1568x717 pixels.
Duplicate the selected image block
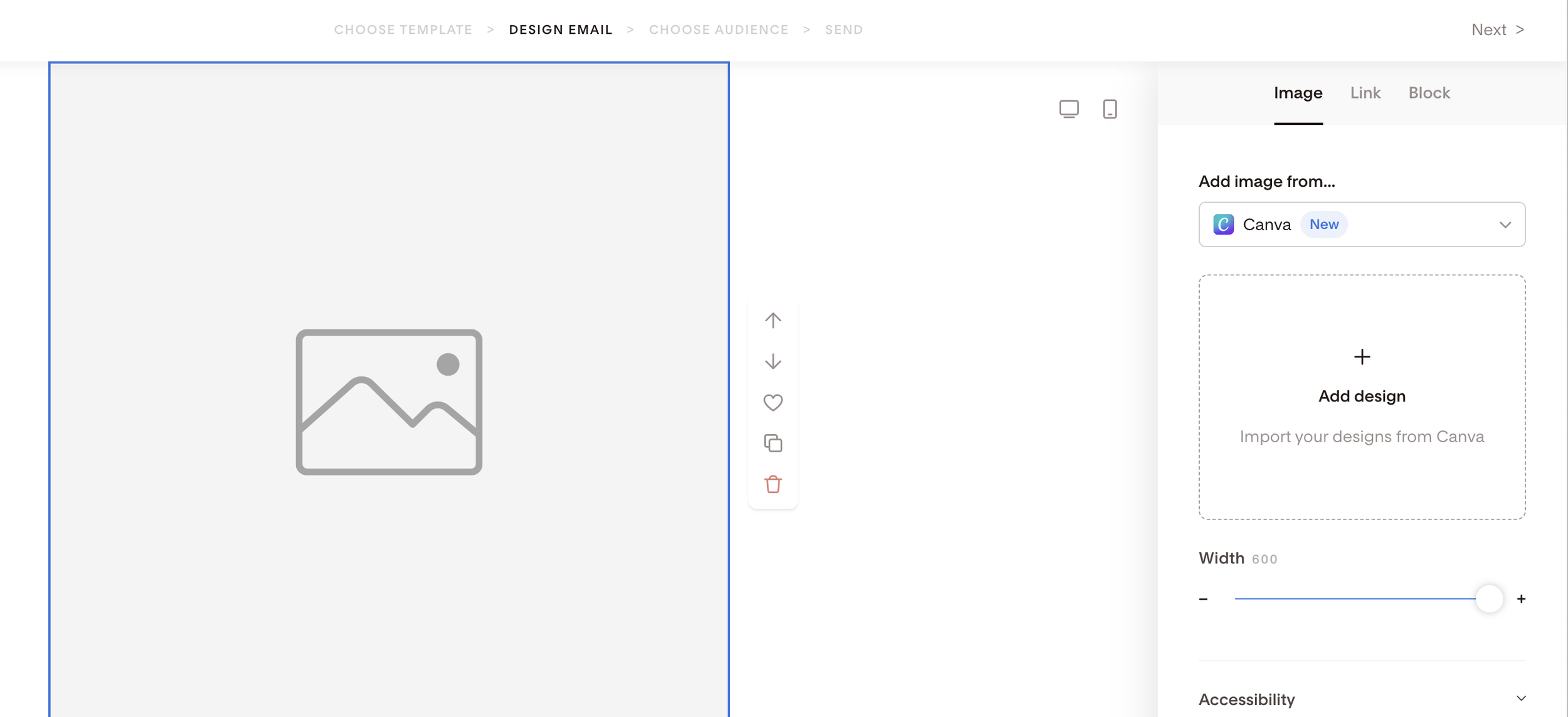pyautogui.click(x=773, y=443)
